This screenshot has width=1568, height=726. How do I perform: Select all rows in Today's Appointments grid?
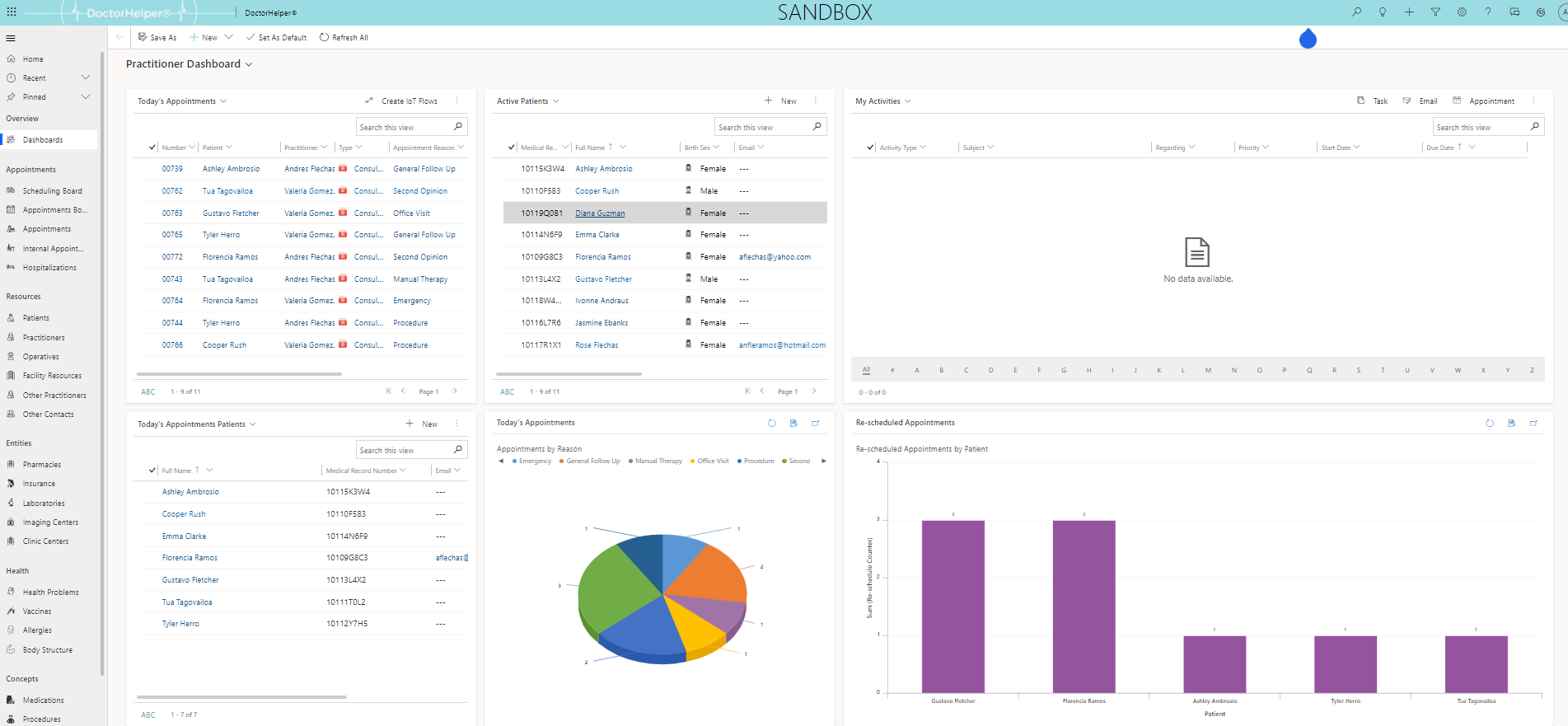152,148
